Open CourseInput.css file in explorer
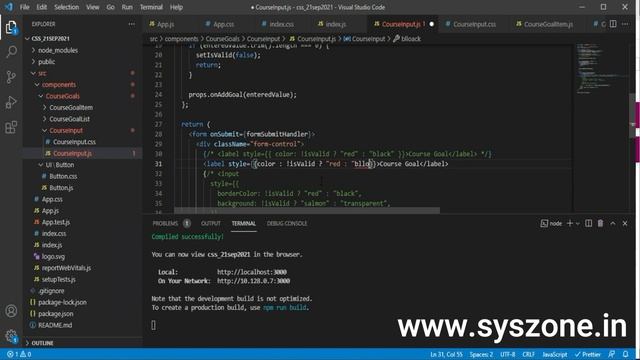This screenshot has height=360, width=640. (74, 142)
